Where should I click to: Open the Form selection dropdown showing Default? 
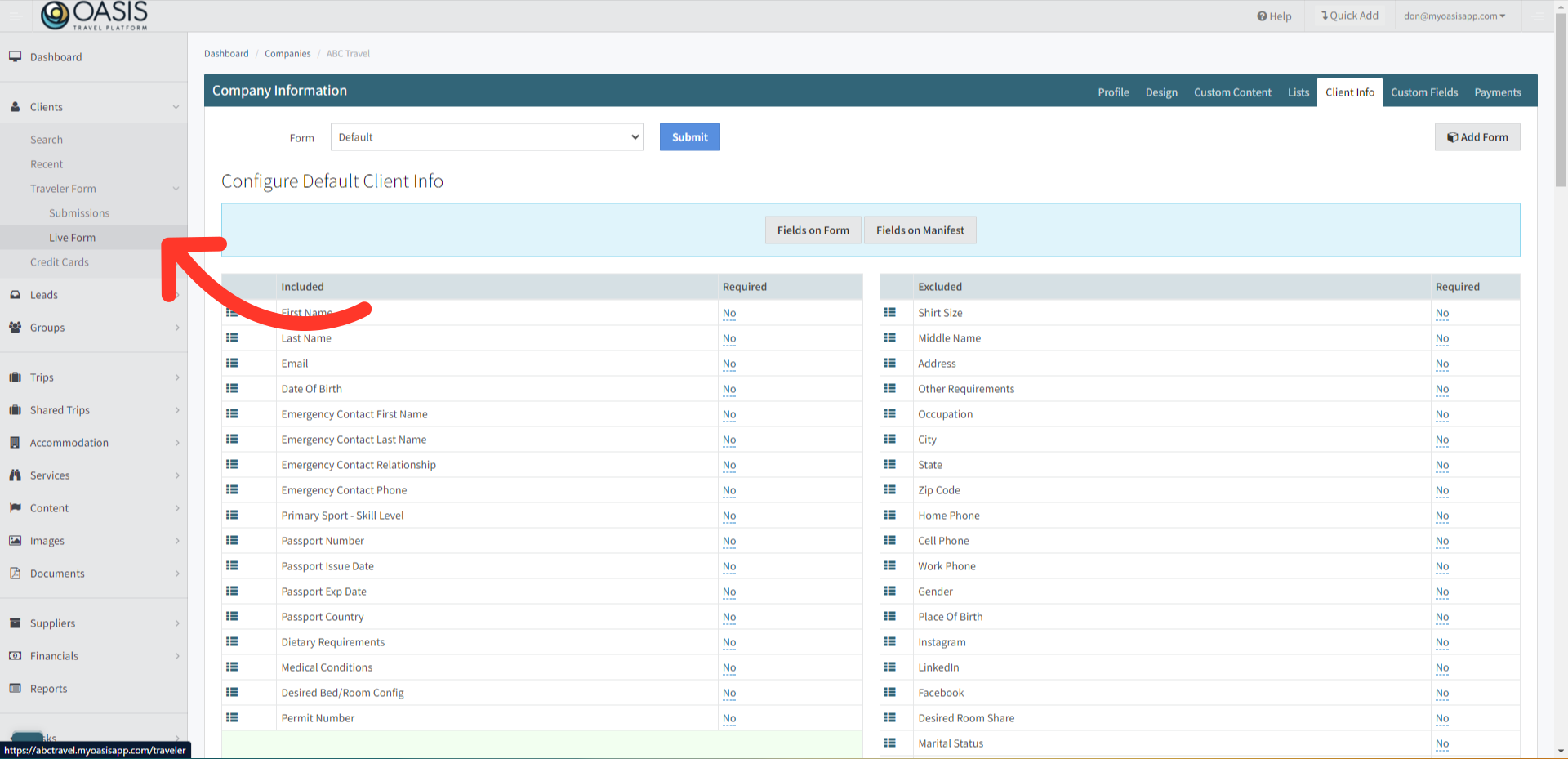[487, 136]
